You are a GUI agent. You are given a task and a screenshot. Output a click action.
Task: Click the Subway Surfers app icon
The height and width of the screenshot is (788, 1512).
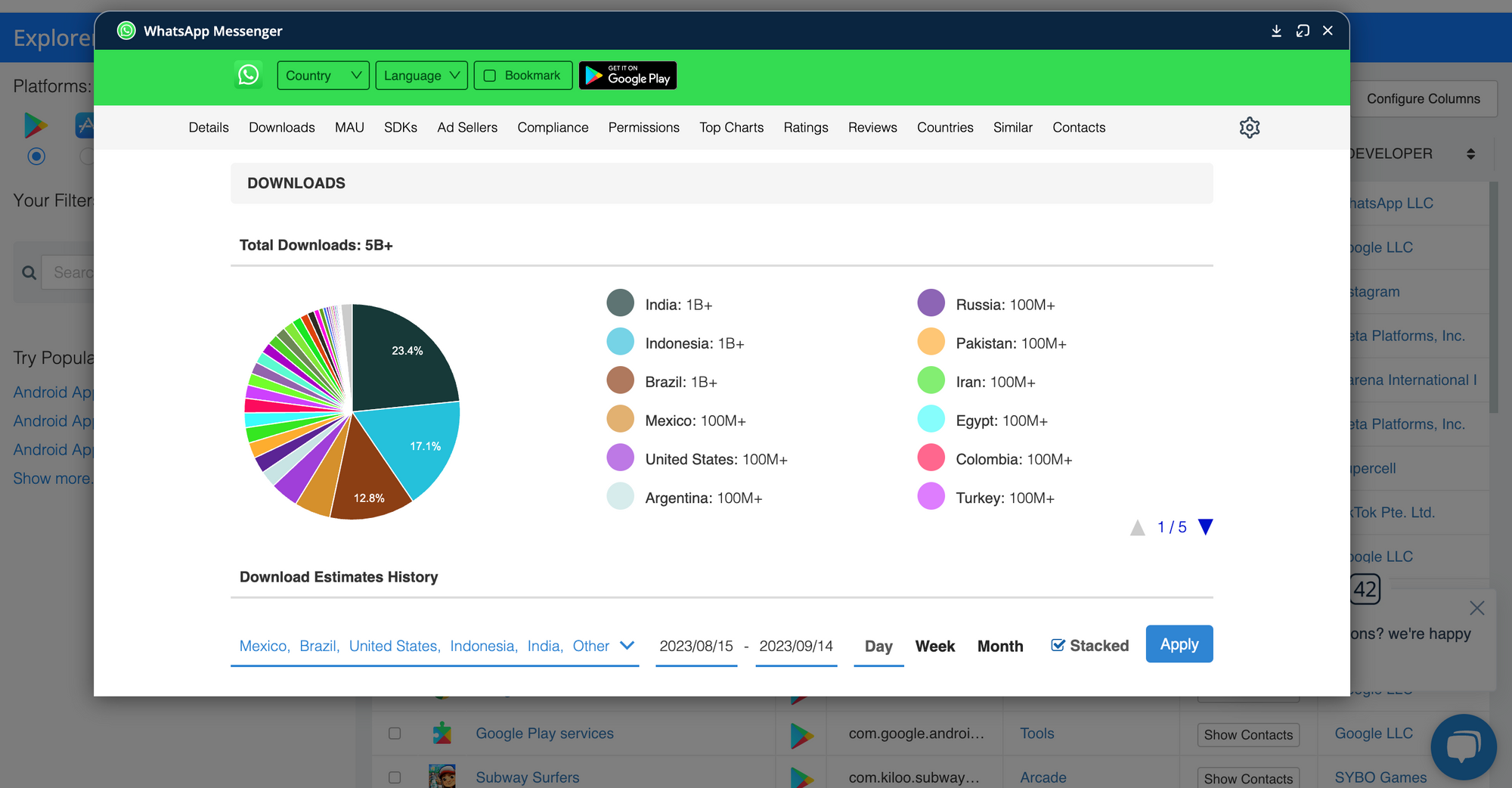tap(442, 777)
